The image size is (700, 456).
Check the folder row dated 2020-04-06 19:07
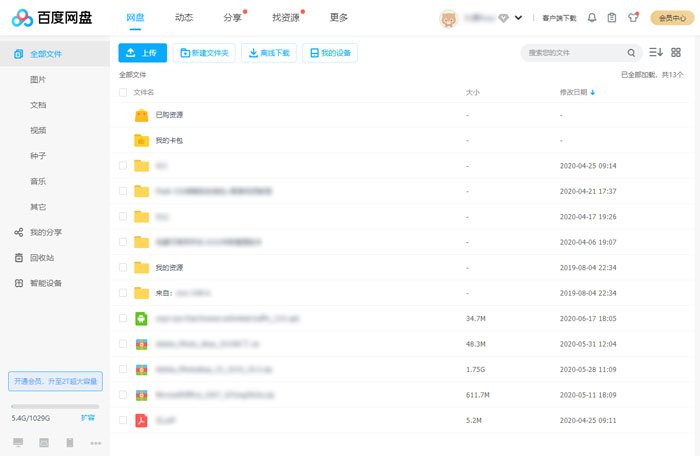coord(123,242)
